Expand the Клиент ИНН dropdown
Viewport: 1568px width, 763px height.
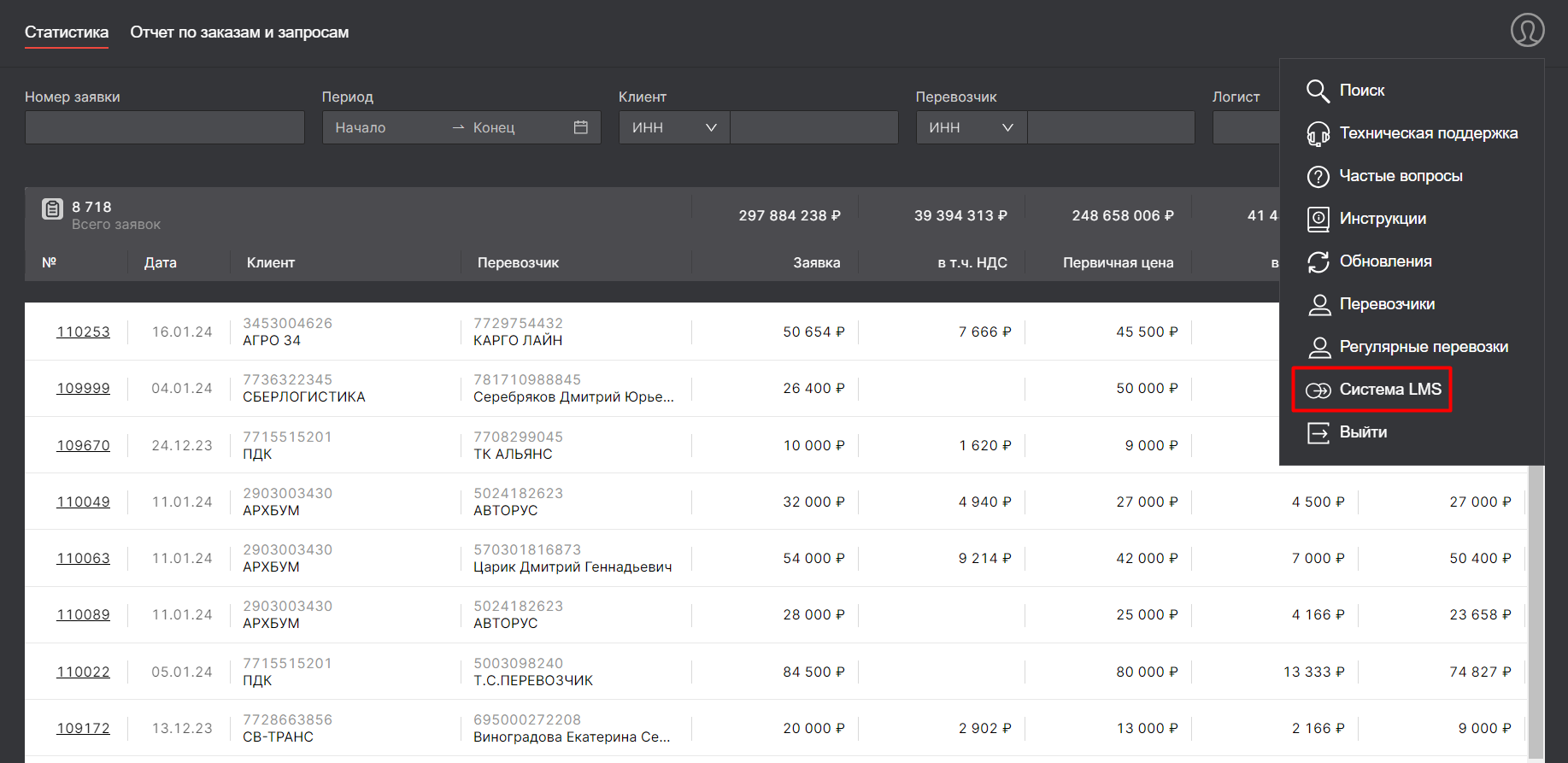pyautogui.click(x=674, y=127)
